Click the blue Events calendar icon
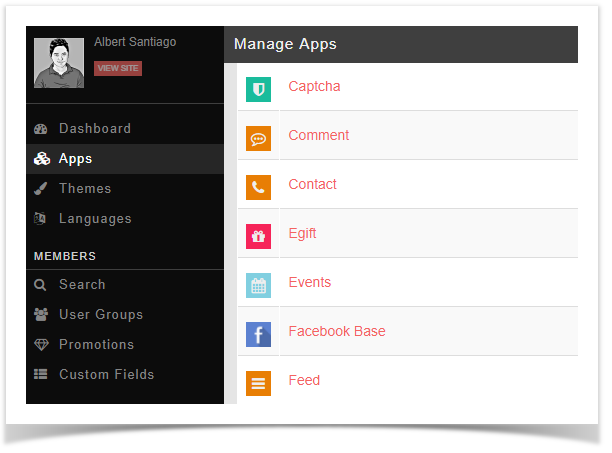This screenshot has width=612, height=453. click(x=258, y=285)
